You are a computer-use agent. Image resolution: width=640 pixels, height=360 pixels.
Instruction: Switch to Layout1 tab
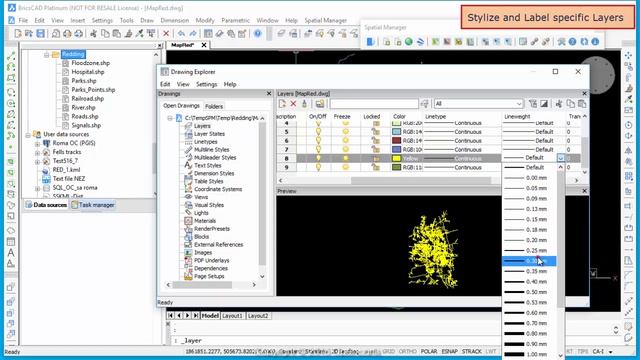tap(232, 316)
